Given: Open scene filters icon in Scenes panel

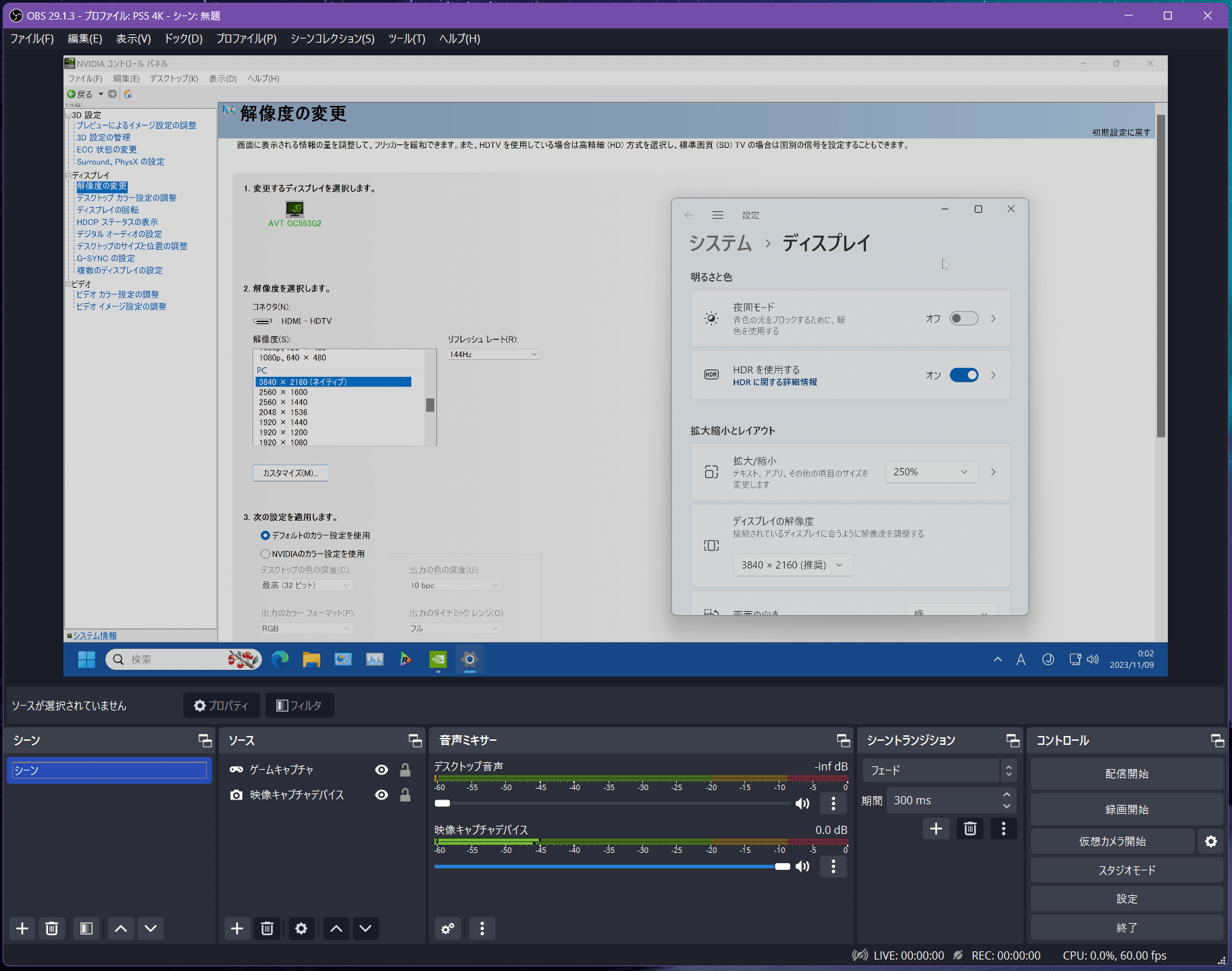Looking at the screenshot, I should click(86, 928).
